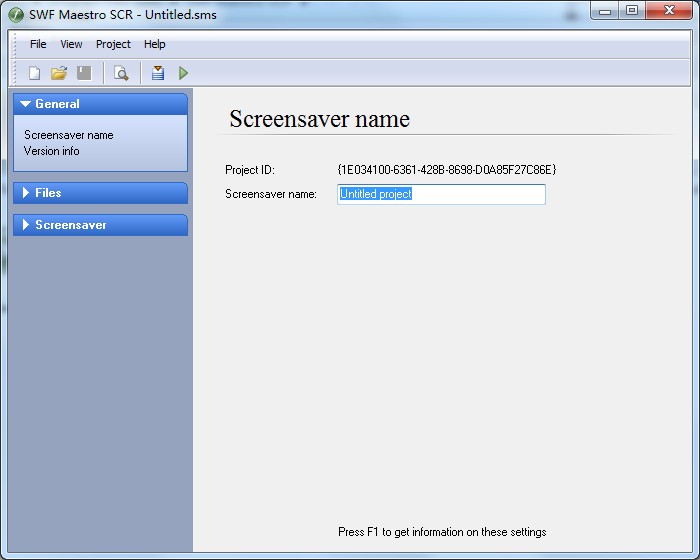The width and height of the screenshot is (700, 560).
Task: Open the File menu
Action: (38, 44)
